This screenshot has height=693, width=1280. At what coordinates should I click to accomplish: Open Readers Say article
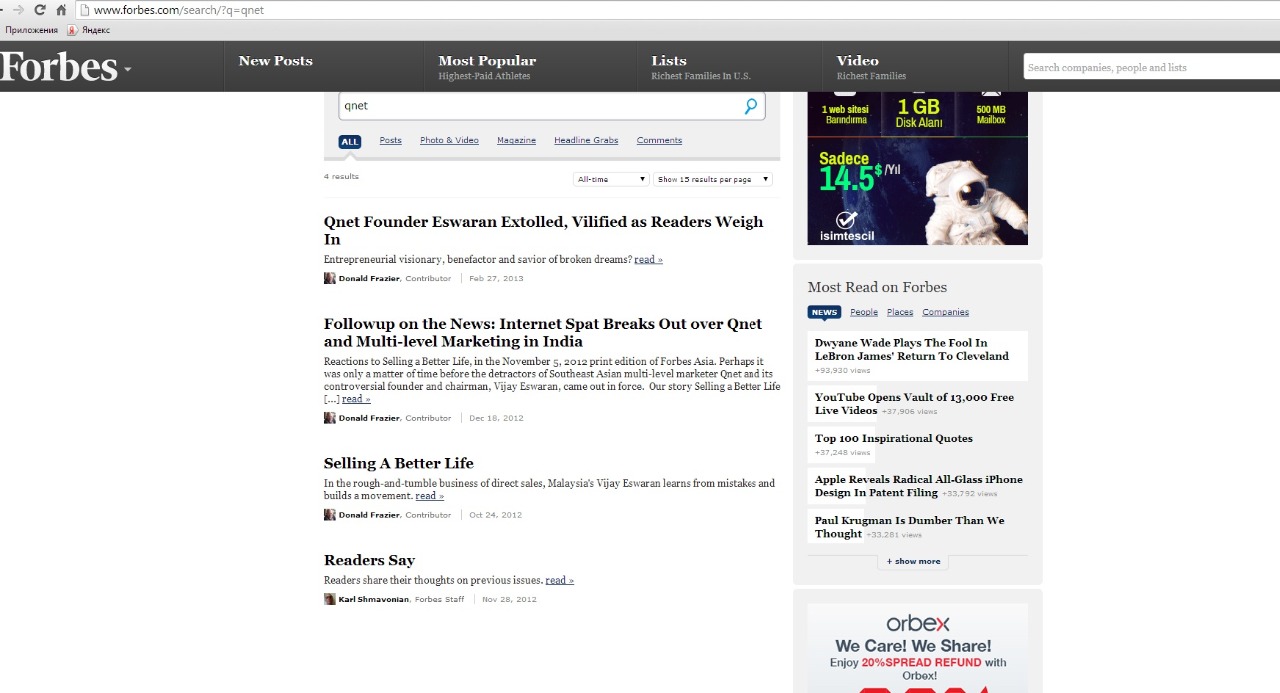[x=369, y=560]
